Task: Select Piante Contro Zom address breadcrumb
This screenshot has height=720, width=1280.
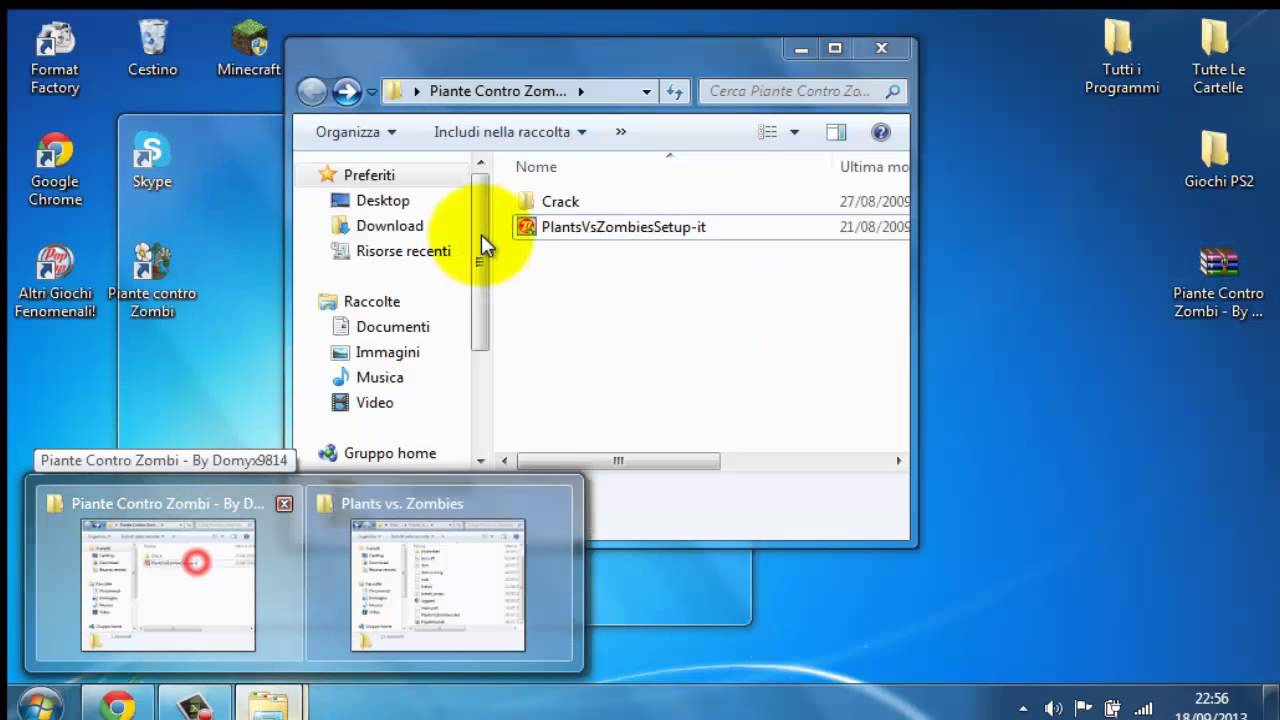Action: coord(498,91)
